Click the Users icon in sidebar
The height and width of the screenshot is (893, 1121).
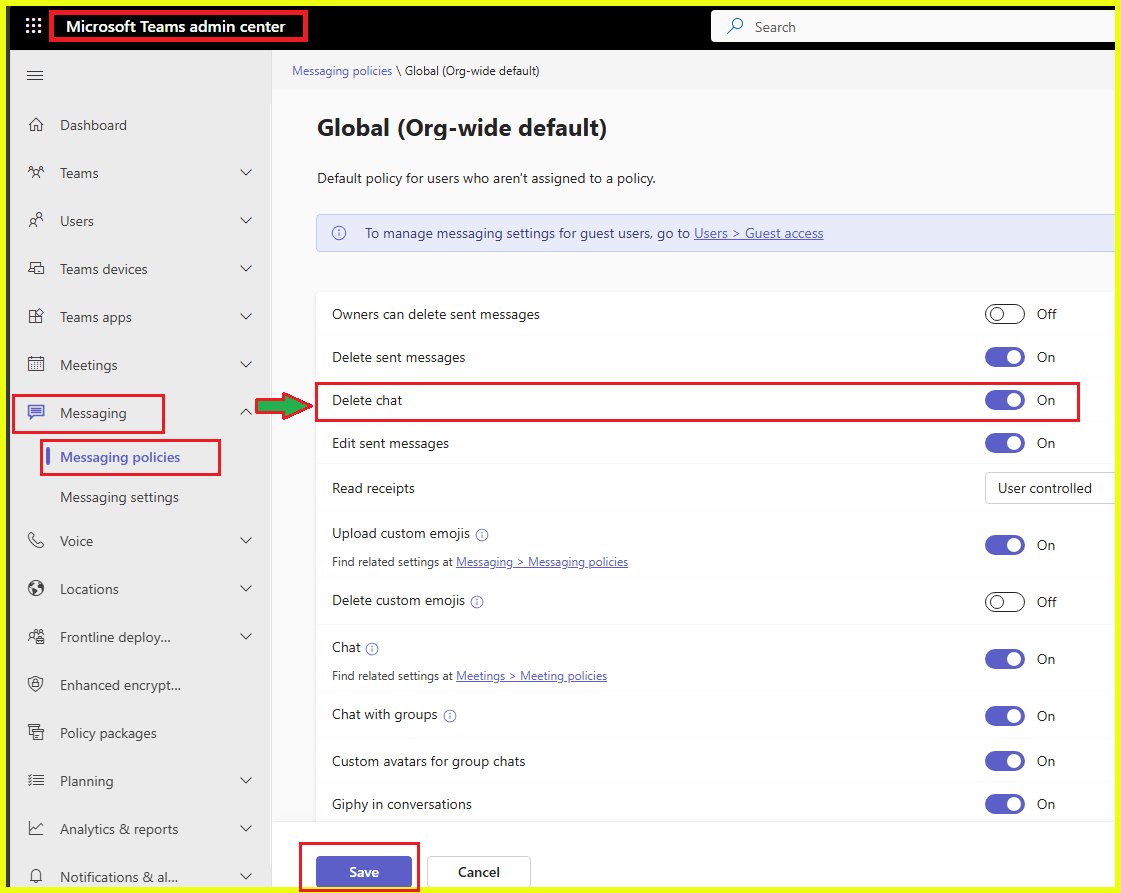36,220
